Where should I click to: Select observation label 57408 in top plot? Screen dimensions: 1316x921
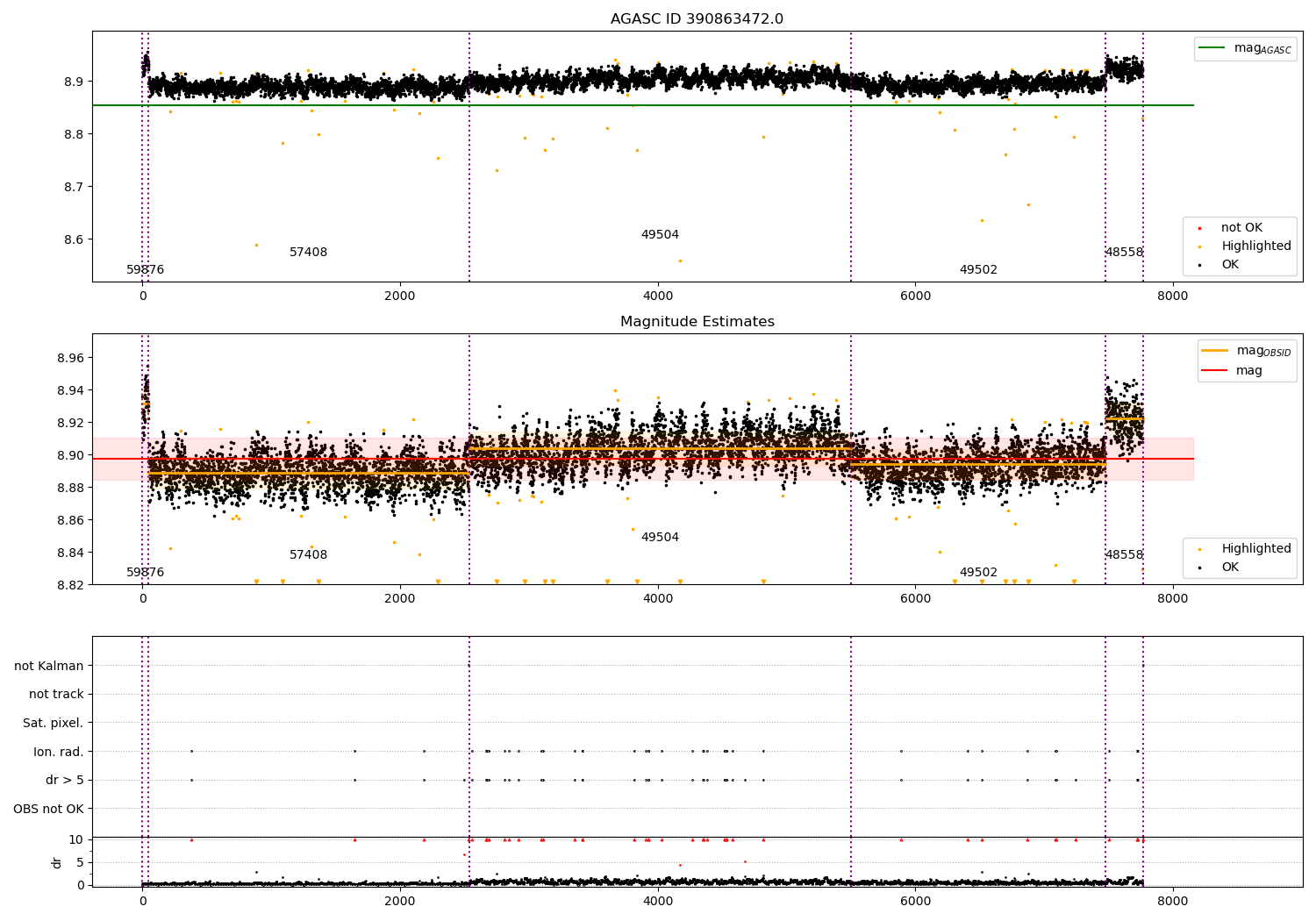(x=309, y=253)
